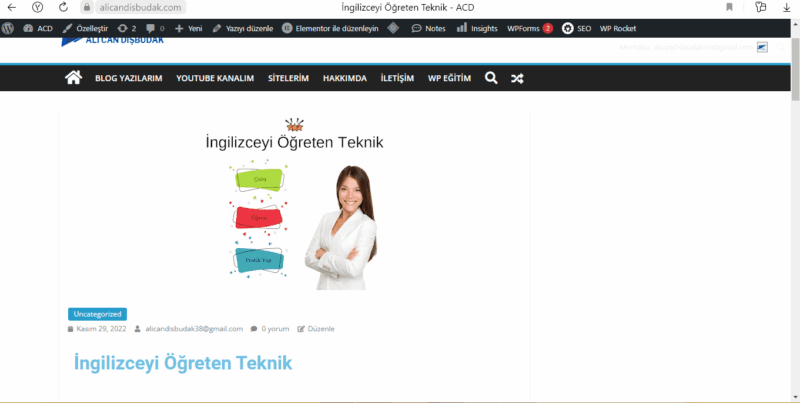Click the browser back arrow
The image size is (800, 403).
click(x=11, y=7)
